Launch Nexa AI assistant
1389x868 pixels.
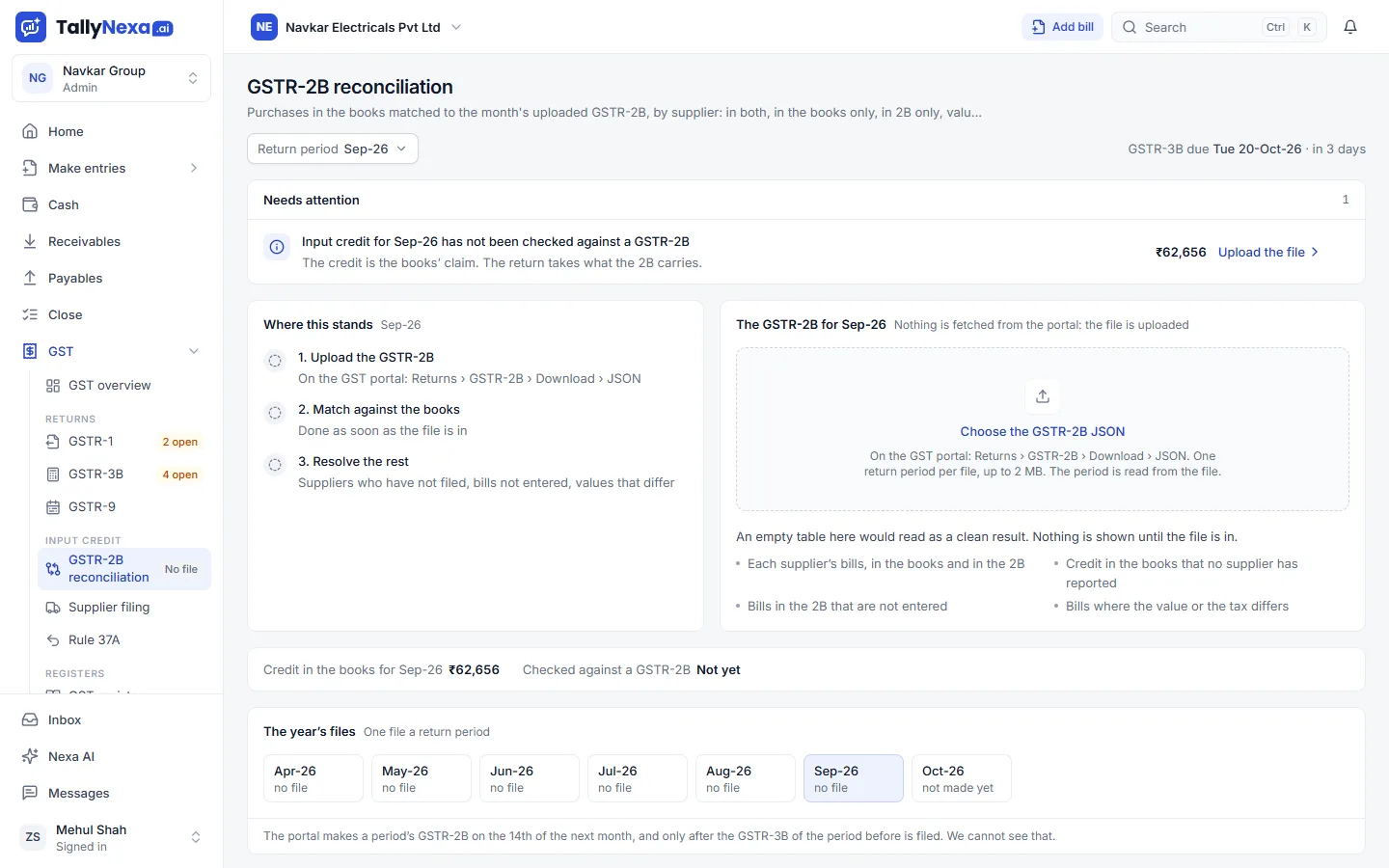[112, 756]
